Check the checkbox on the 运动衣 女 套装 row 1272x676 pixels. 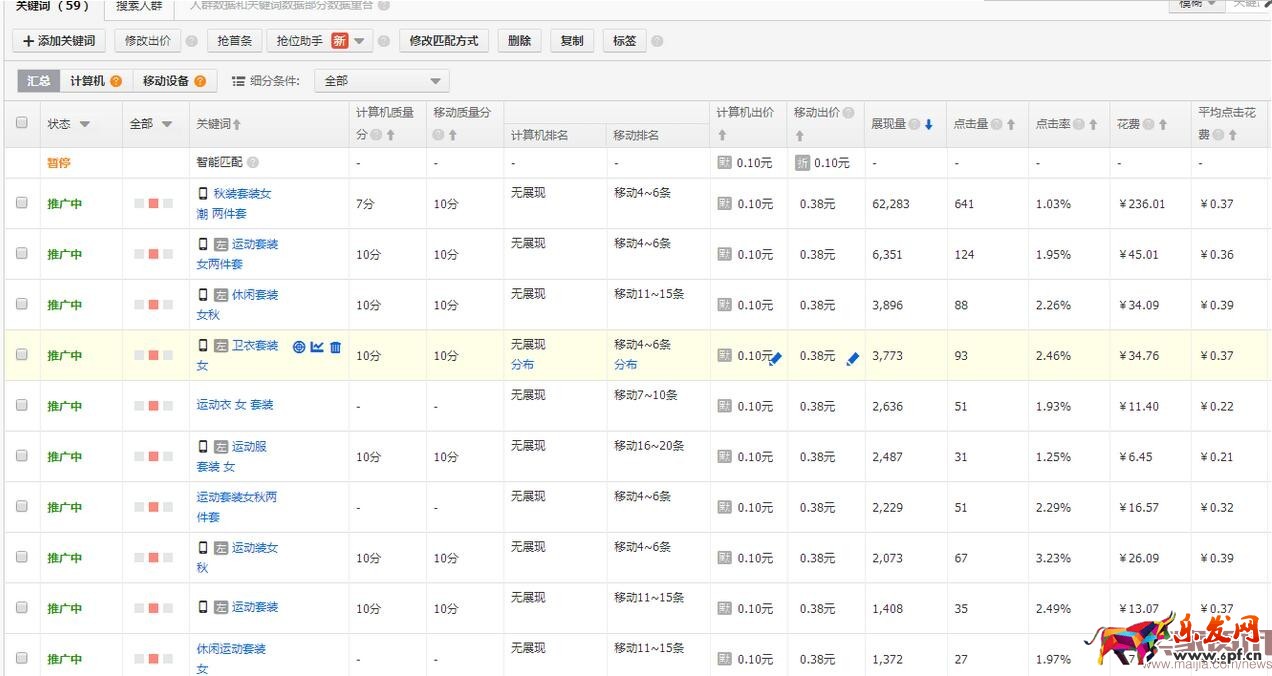click(22, 405)
